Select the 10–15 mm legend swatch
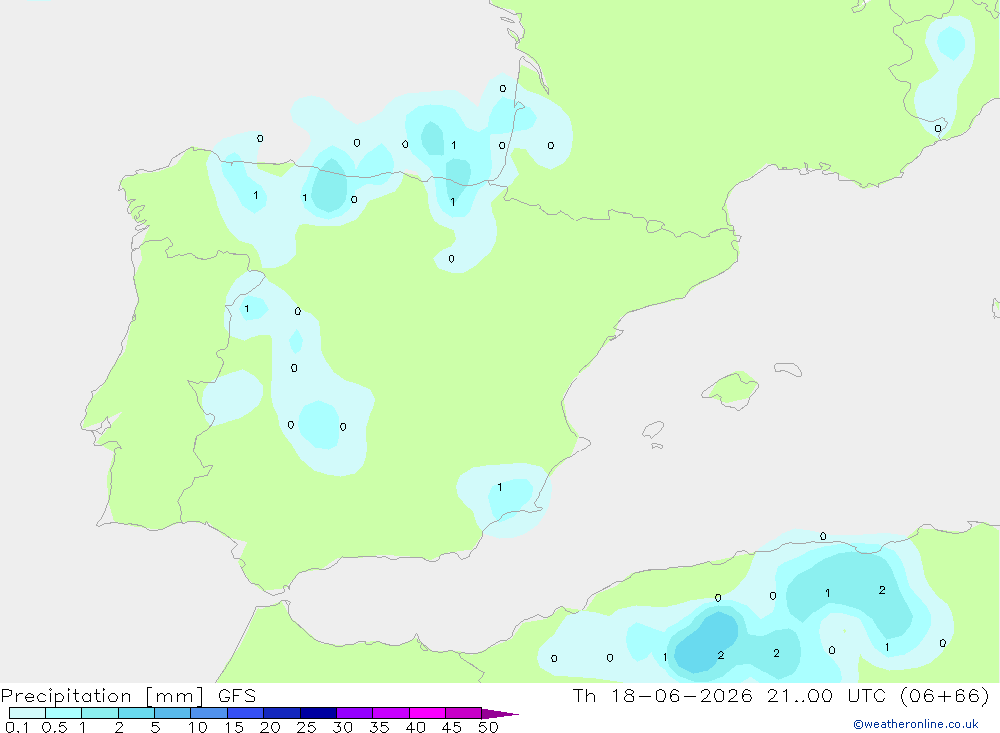Screen dimensions: 1000x733 (209, 713)
